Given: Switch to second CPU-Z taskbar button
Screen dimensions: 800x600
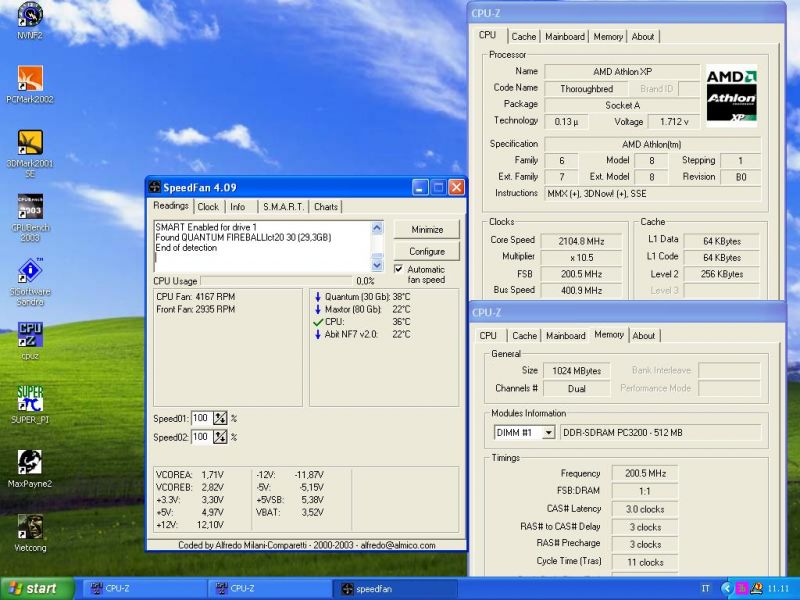Looking at the screenshot, I should click(x=268, y=588).
